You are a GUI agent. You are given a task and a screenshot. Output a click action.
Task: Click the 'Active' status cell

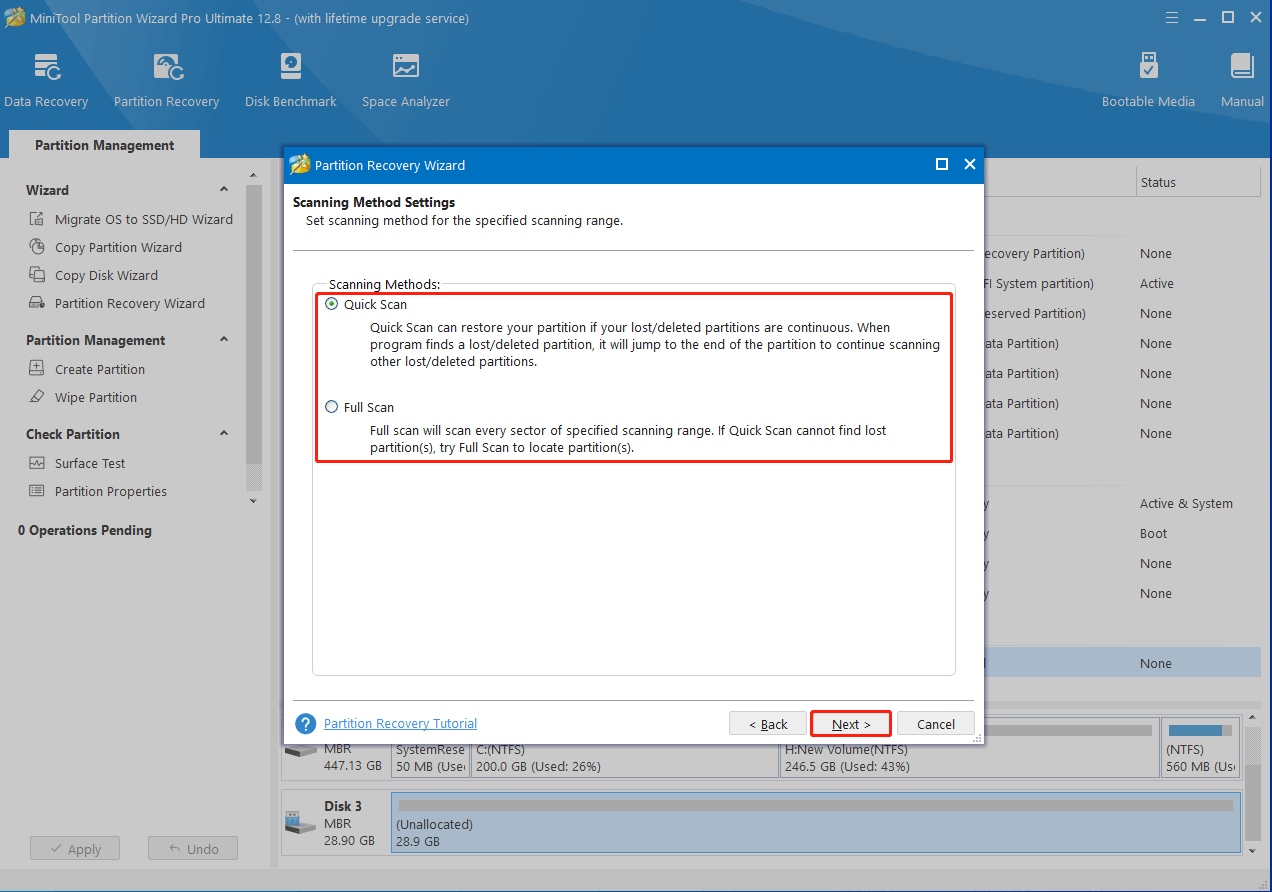point(1157,284)
